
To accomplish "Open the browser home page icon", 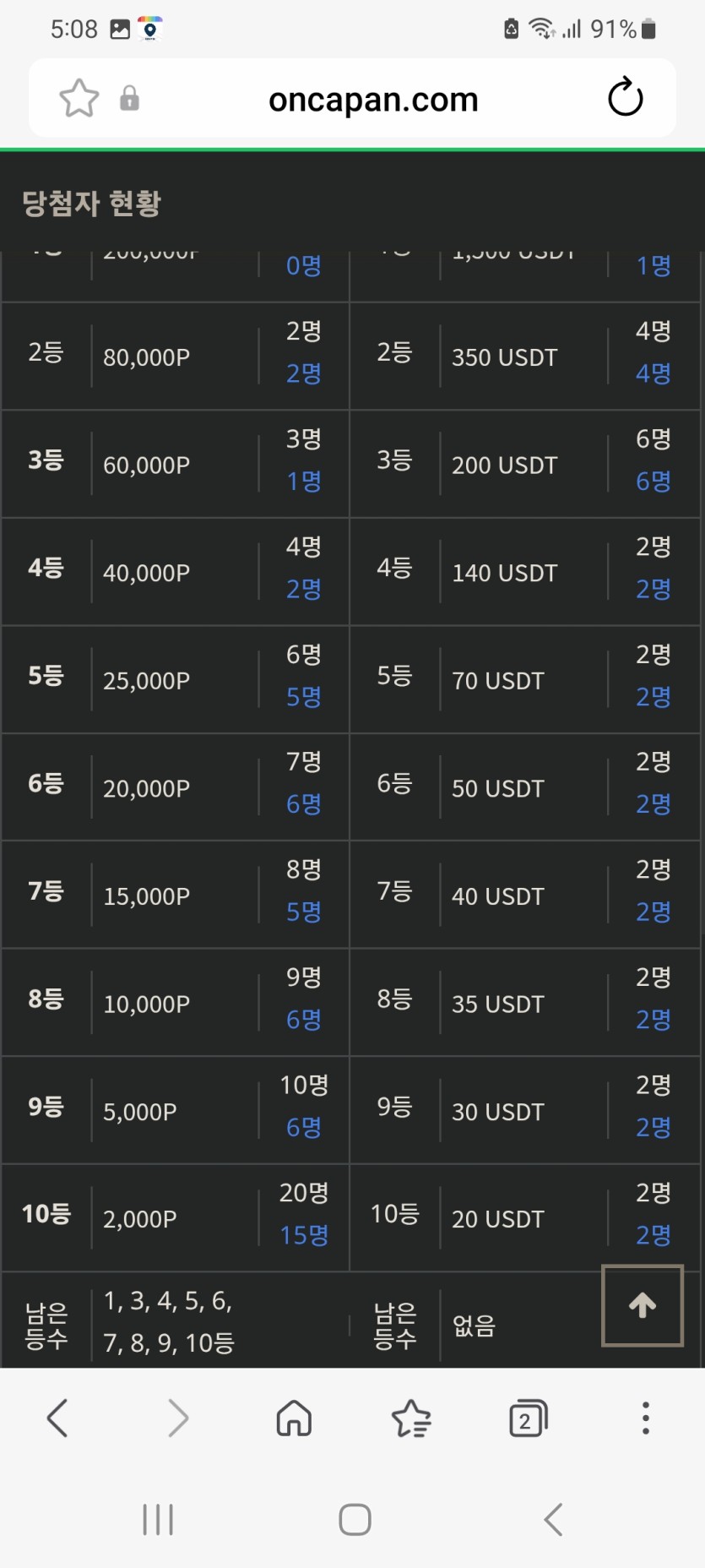I will 294,1418.
